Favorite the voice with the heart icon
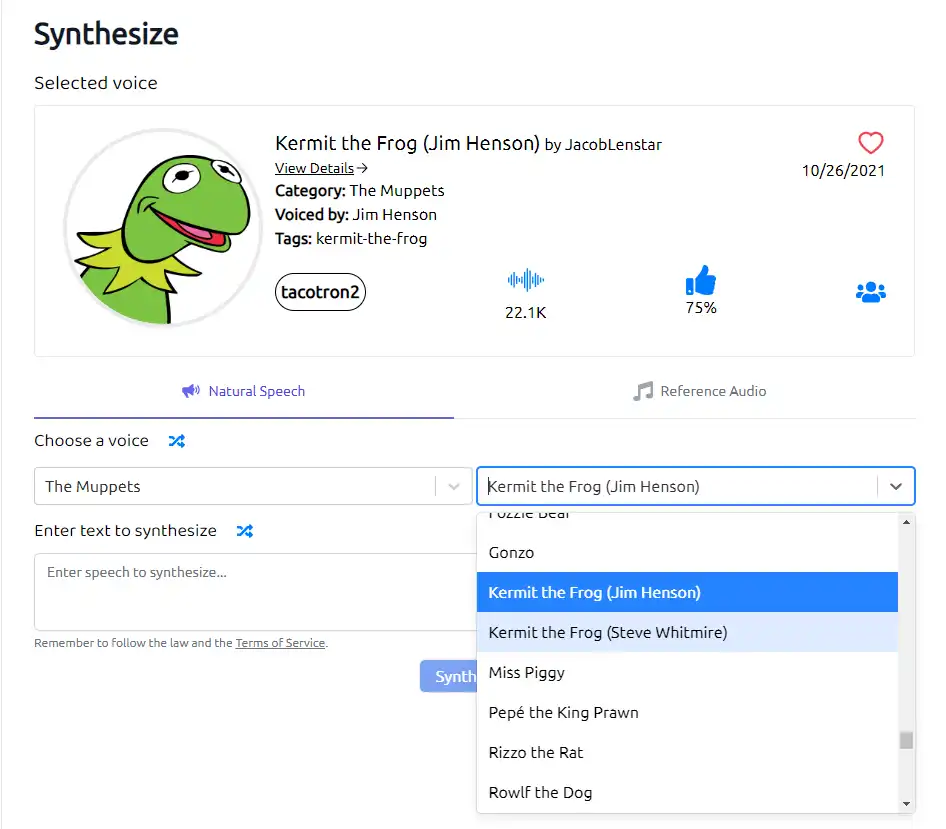The image size is (946, 829). tap(871, 143)
